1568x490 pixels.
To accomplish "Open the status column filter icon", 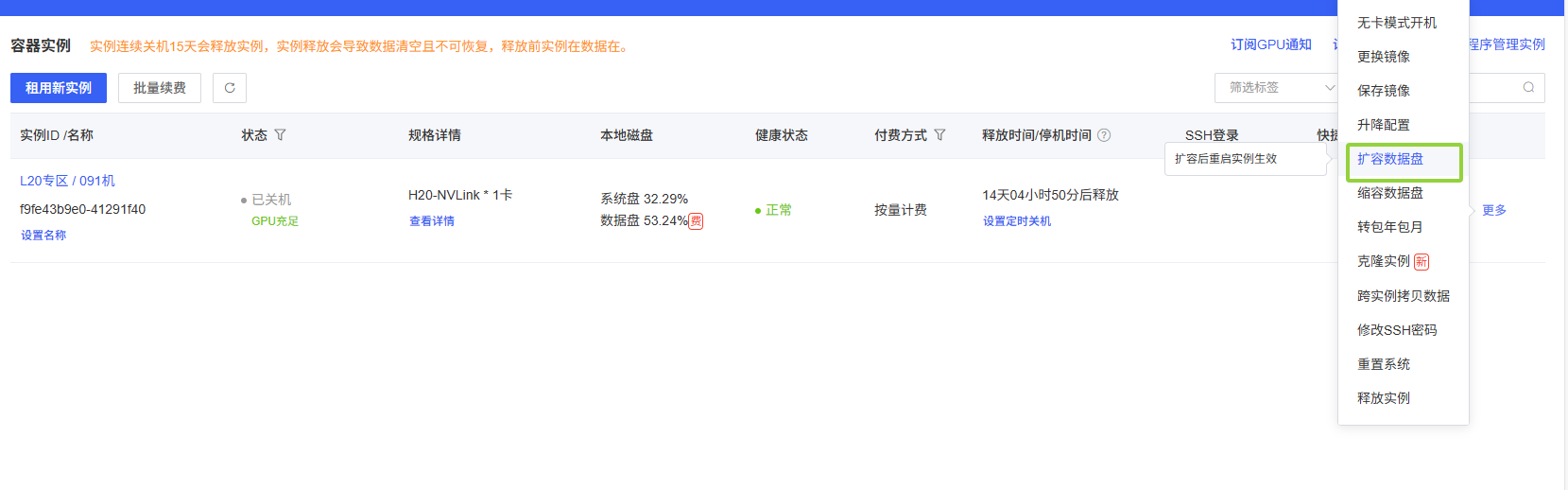I will point(280,135).
